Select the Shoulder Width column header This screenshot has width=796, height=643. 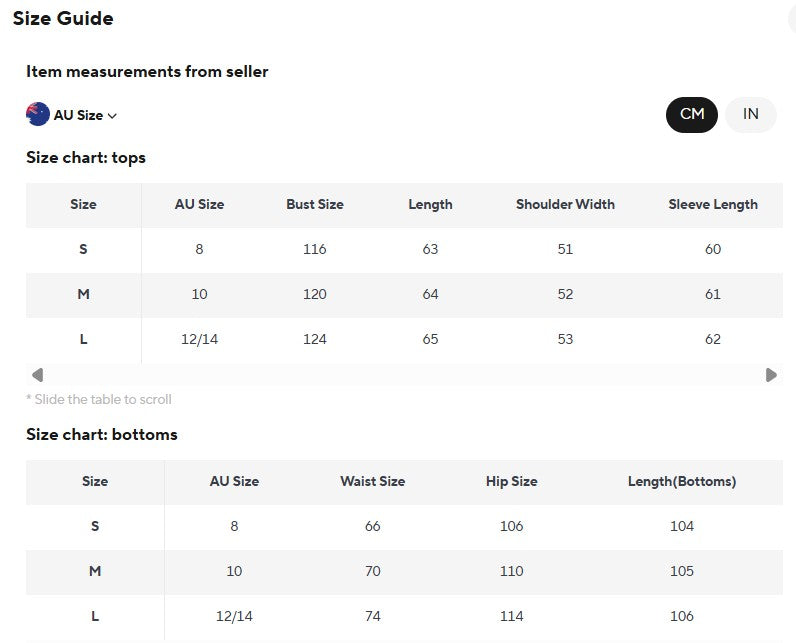point(565,205)
